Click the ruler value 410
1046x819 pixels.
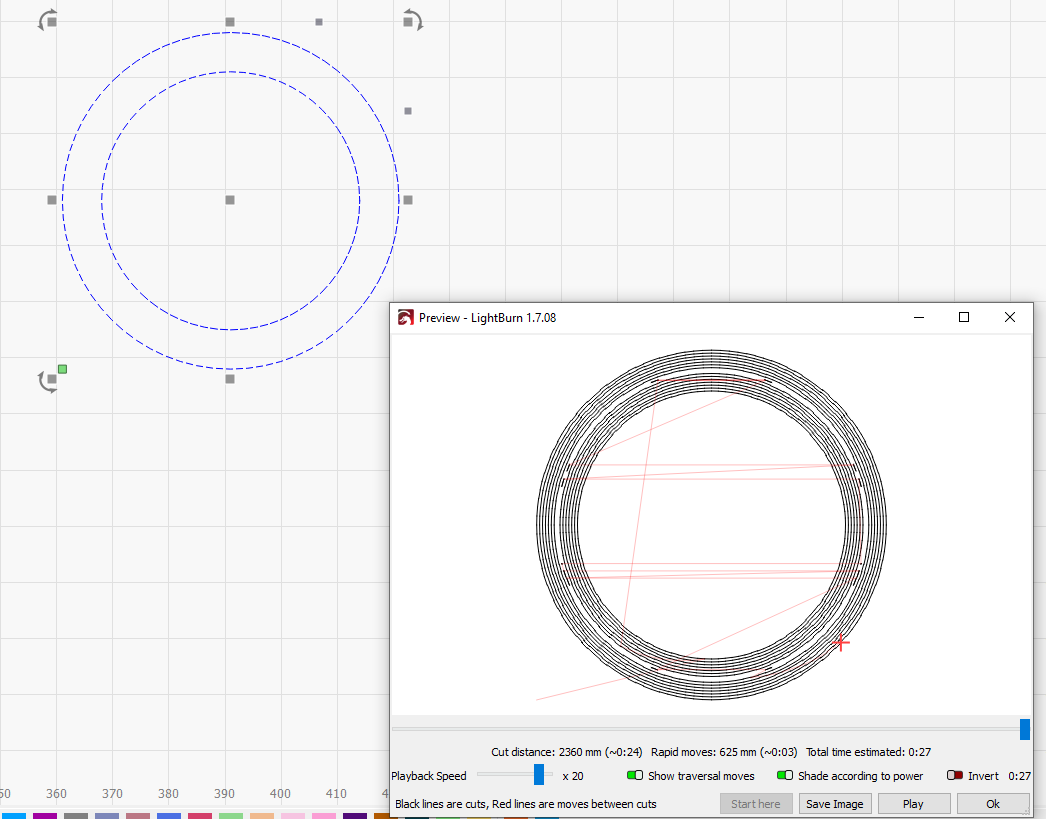pyautogui.click(x=336, y=793)
